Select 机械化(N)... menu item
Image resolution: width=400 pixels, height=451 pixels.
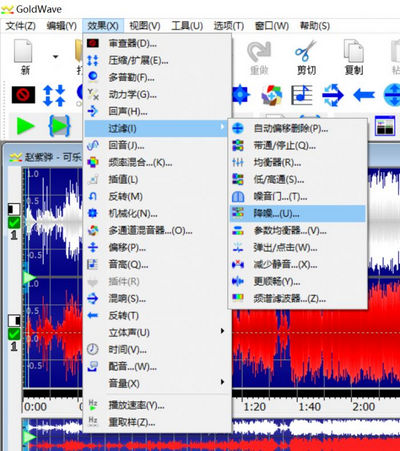pos(157,213)
